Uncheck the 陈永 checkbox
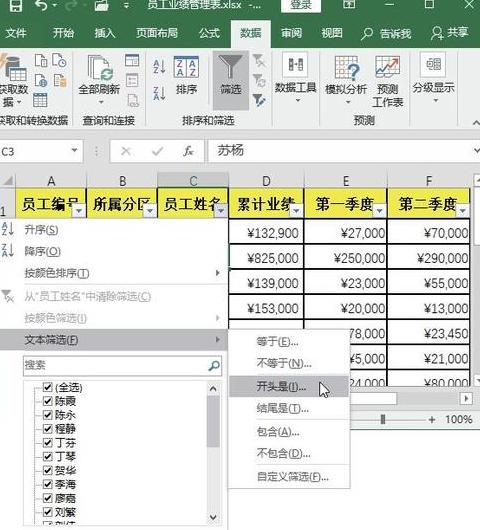The width and height of the screenshot is (480, 530). [48, 415]
